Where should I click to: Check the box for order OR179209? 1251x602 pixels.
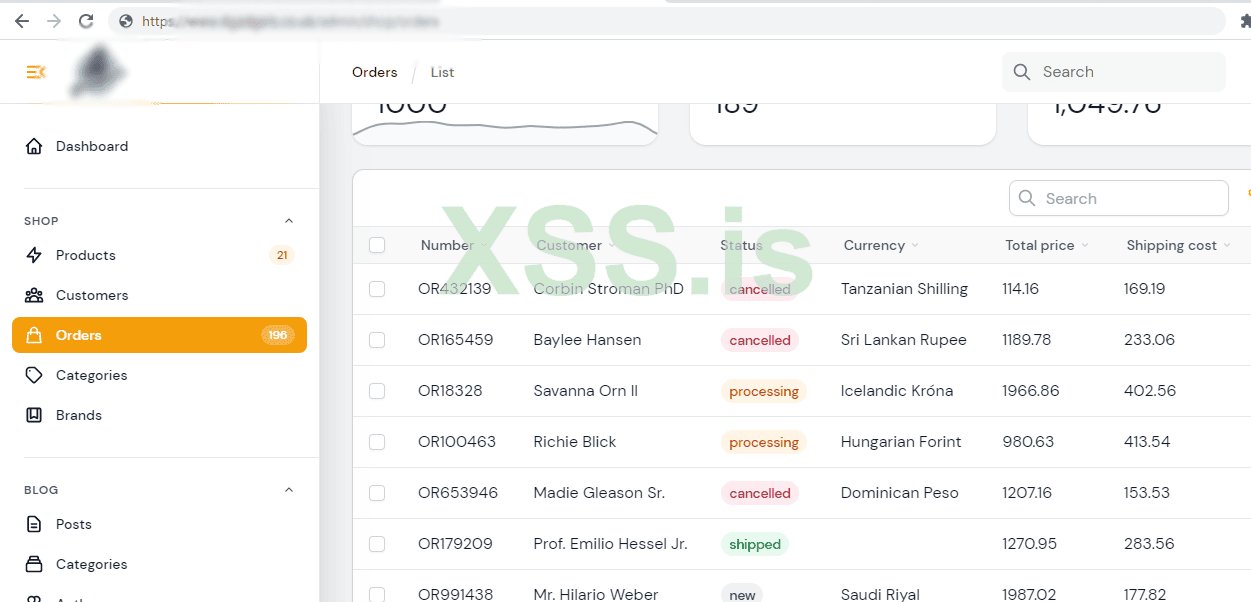(377, 544)
